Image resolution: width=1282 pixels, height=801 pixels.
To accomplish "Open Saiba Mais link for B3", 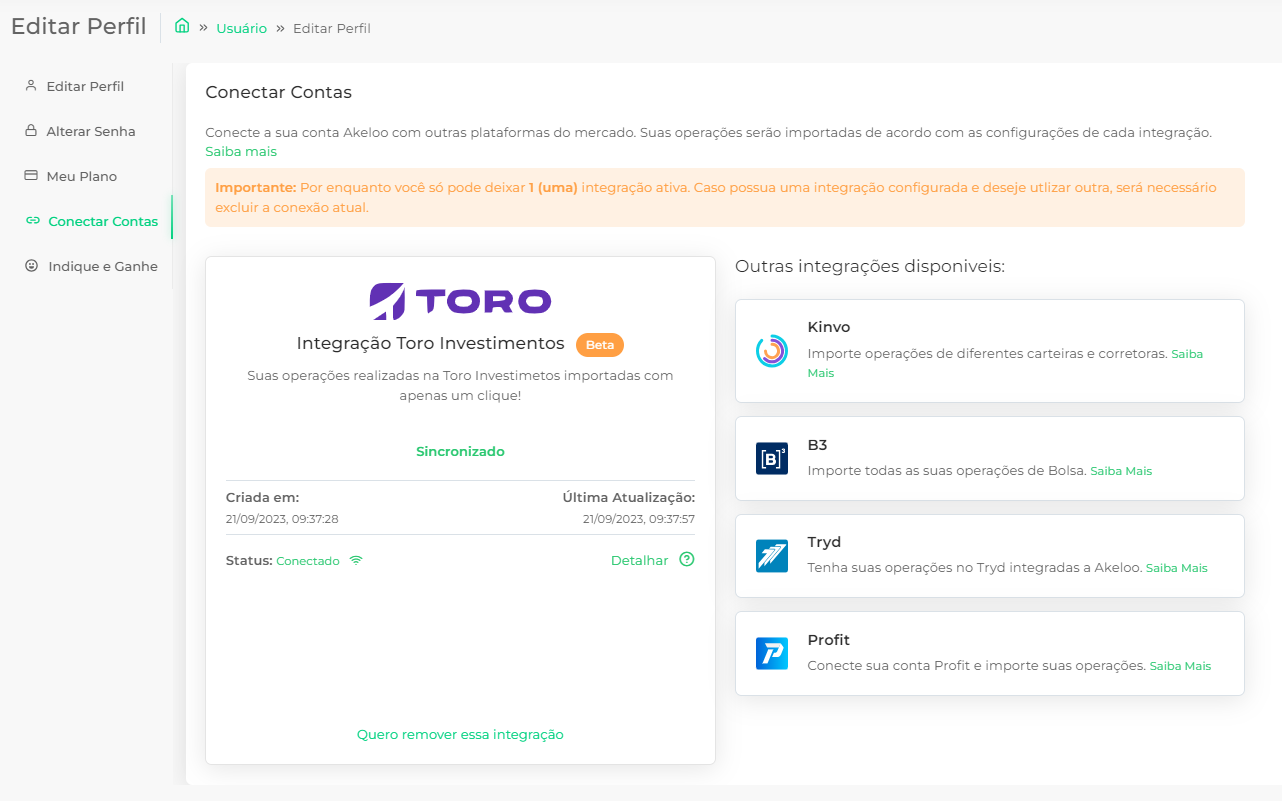I will [x=1121, y=471].
